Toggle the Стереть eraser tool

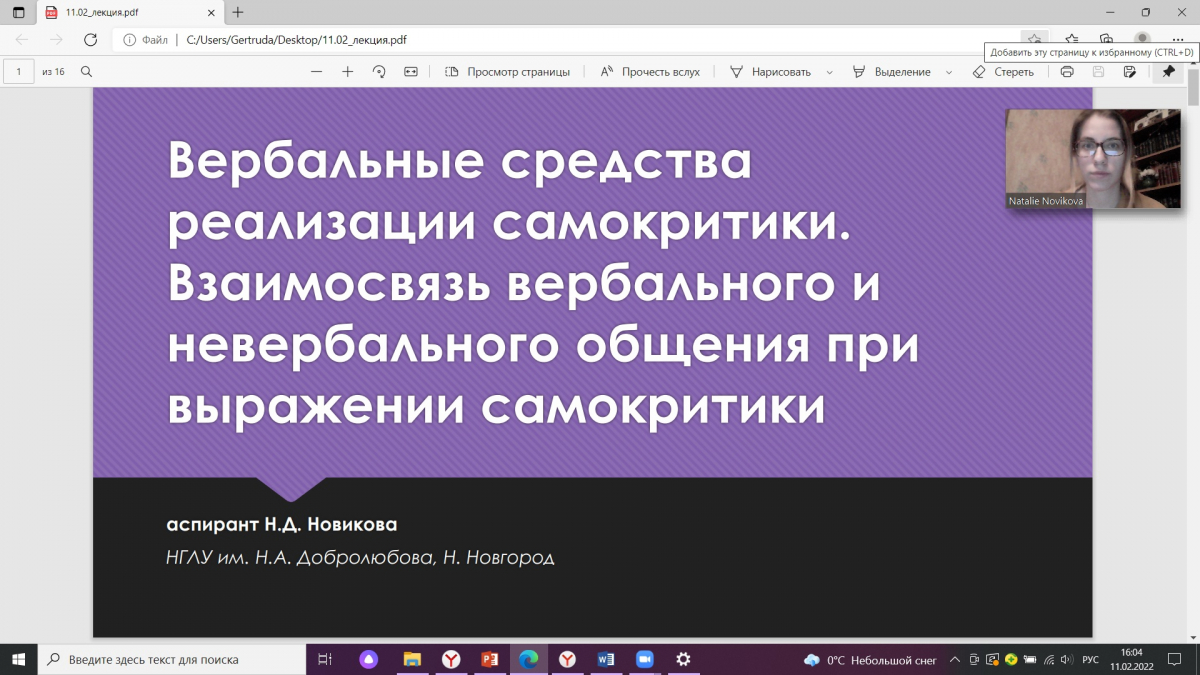point(1003,72)
